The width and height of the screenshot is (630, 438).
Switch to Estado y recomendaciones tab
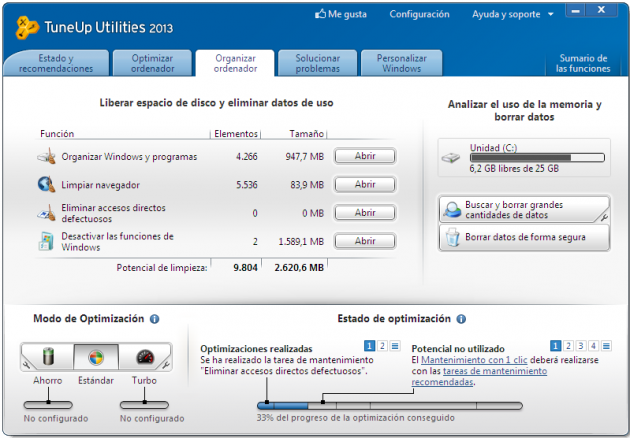click(56, 63)
